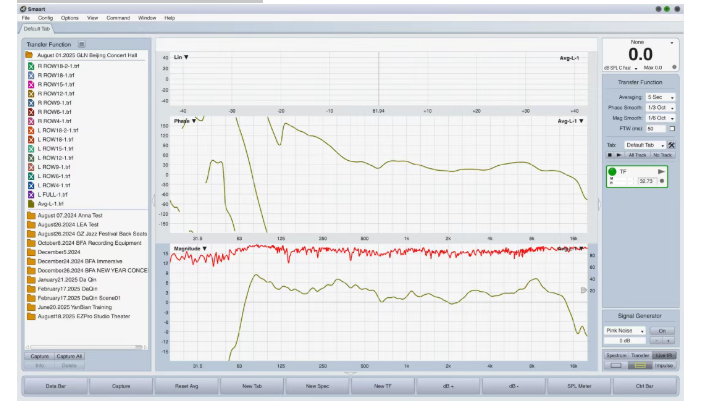Open the Transfer Function data bar menu icon
The width and height of the screenshot is (704, 408).
82,45
